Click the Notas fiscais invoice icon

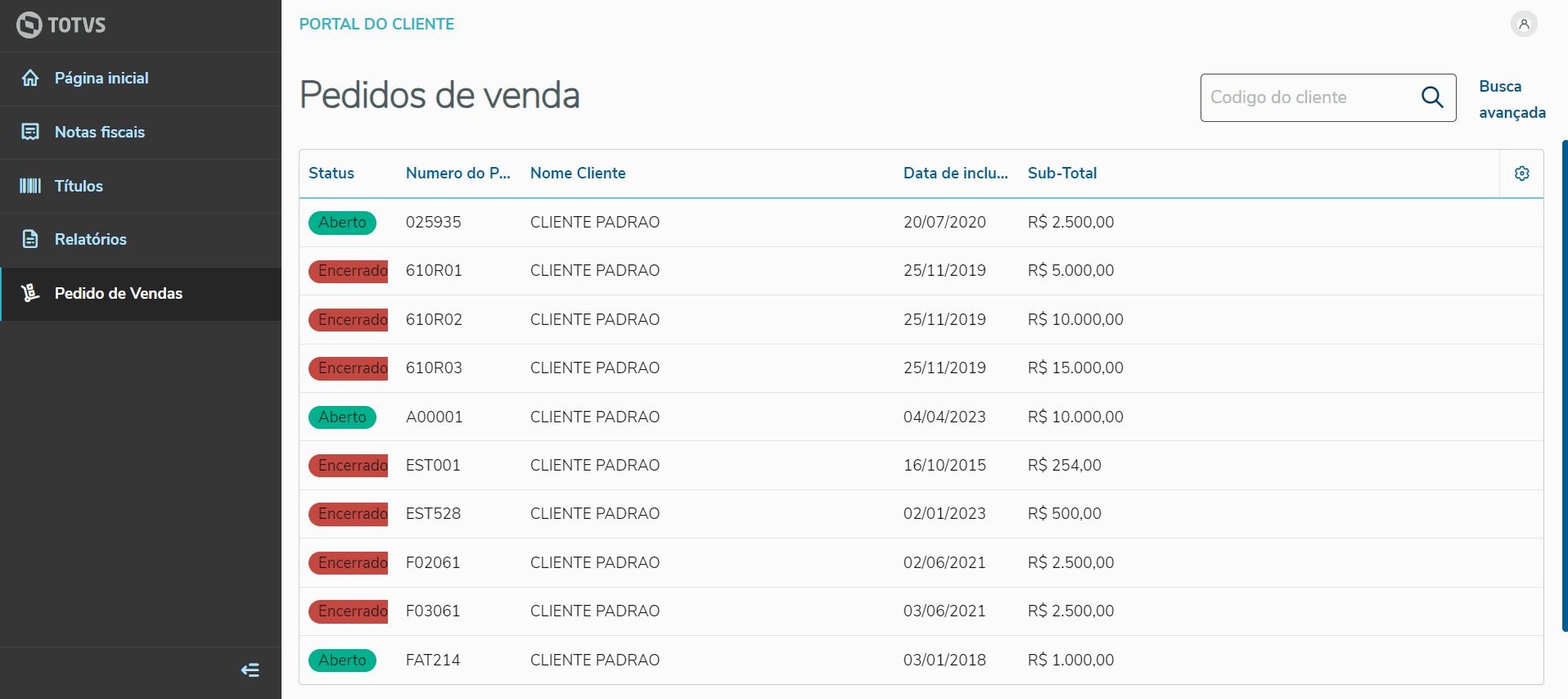click(x=30, y=132)
